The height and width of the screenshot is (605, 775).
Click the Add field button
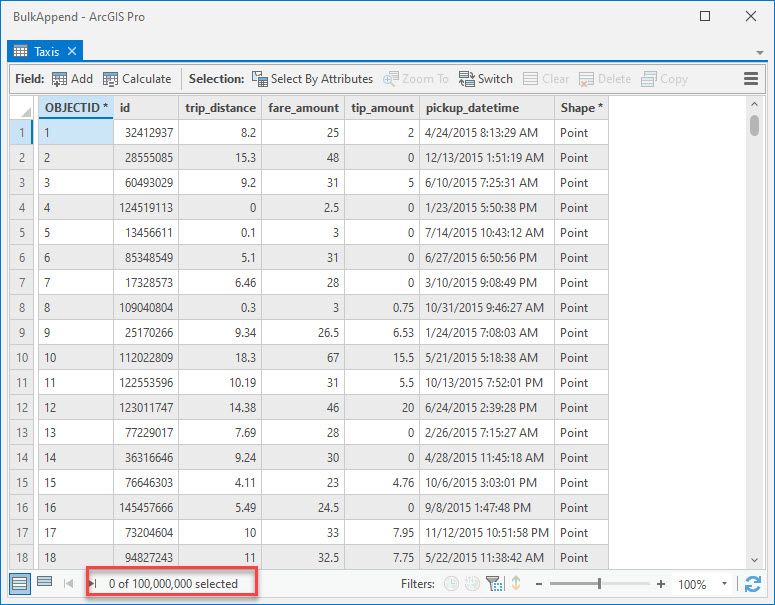72,79
